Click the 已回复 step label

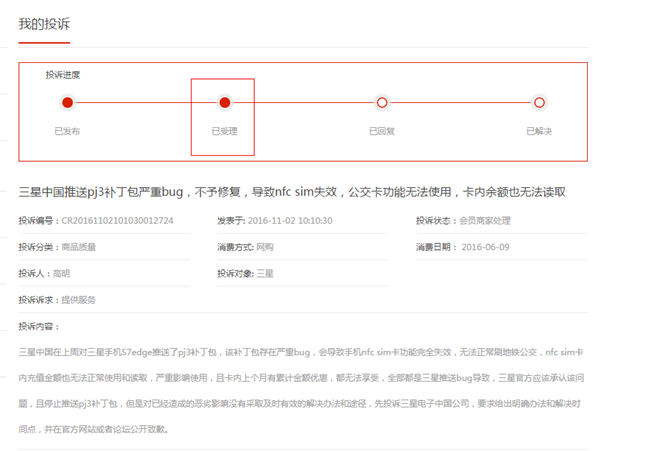tap(382, 131)
